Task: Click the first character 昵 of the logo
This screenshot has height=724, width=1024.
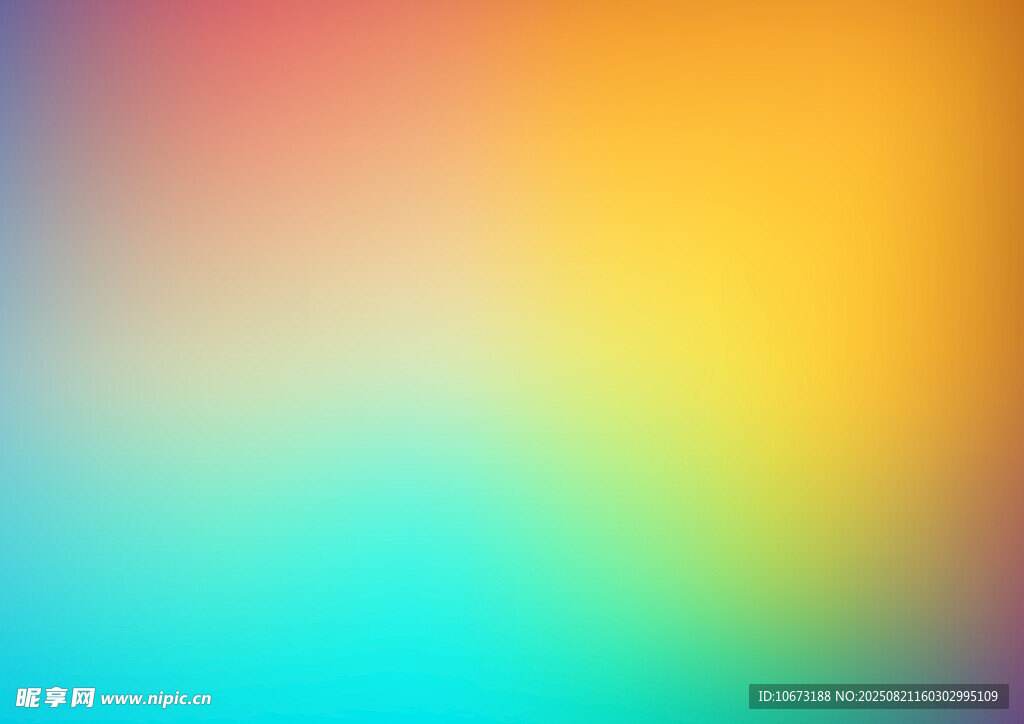Action: click(28, 697)
